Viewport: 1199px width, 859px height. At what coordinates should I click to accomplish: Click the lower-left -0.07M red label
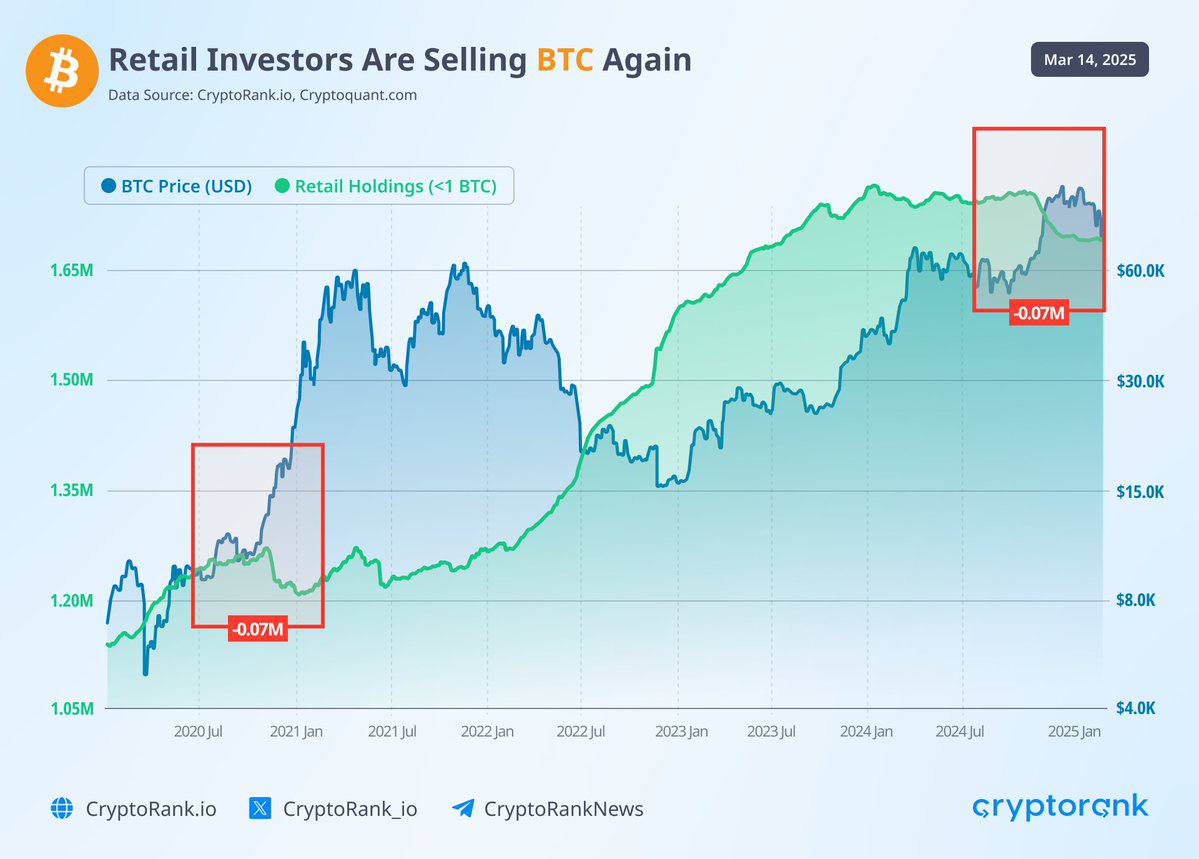point(258,630)
